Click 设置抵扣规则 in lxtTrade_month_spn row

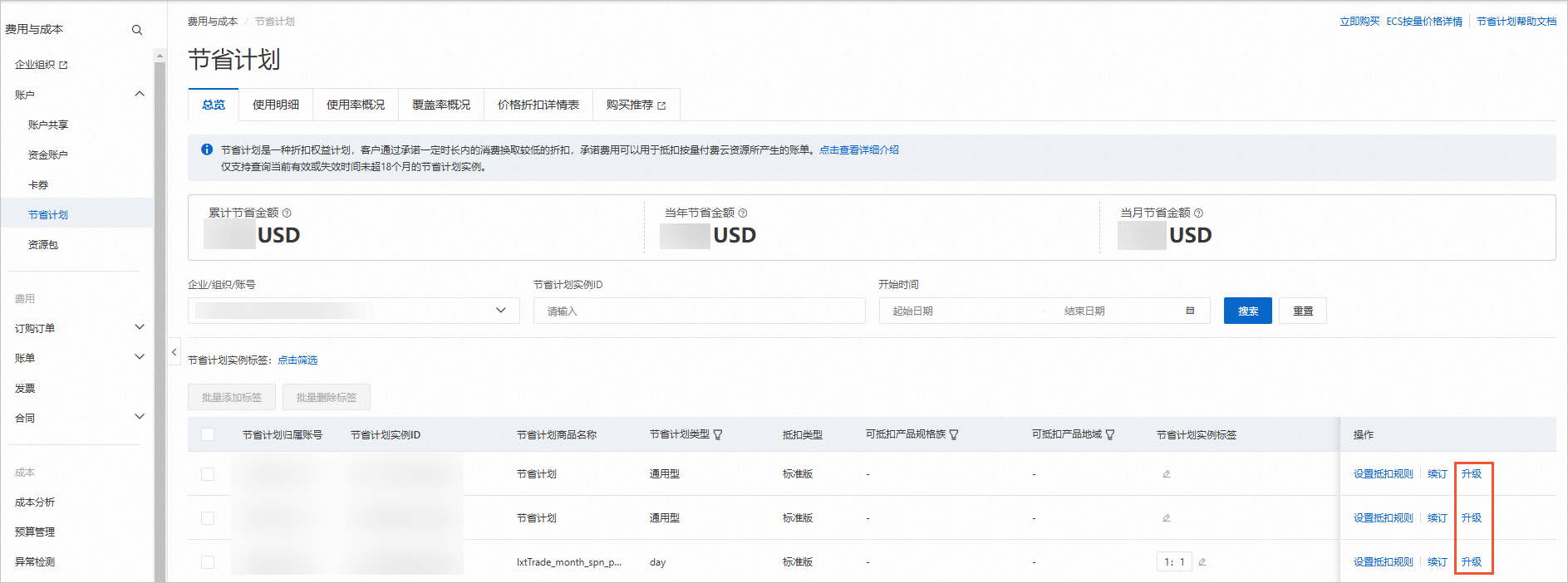click(x=1384, y=562)
